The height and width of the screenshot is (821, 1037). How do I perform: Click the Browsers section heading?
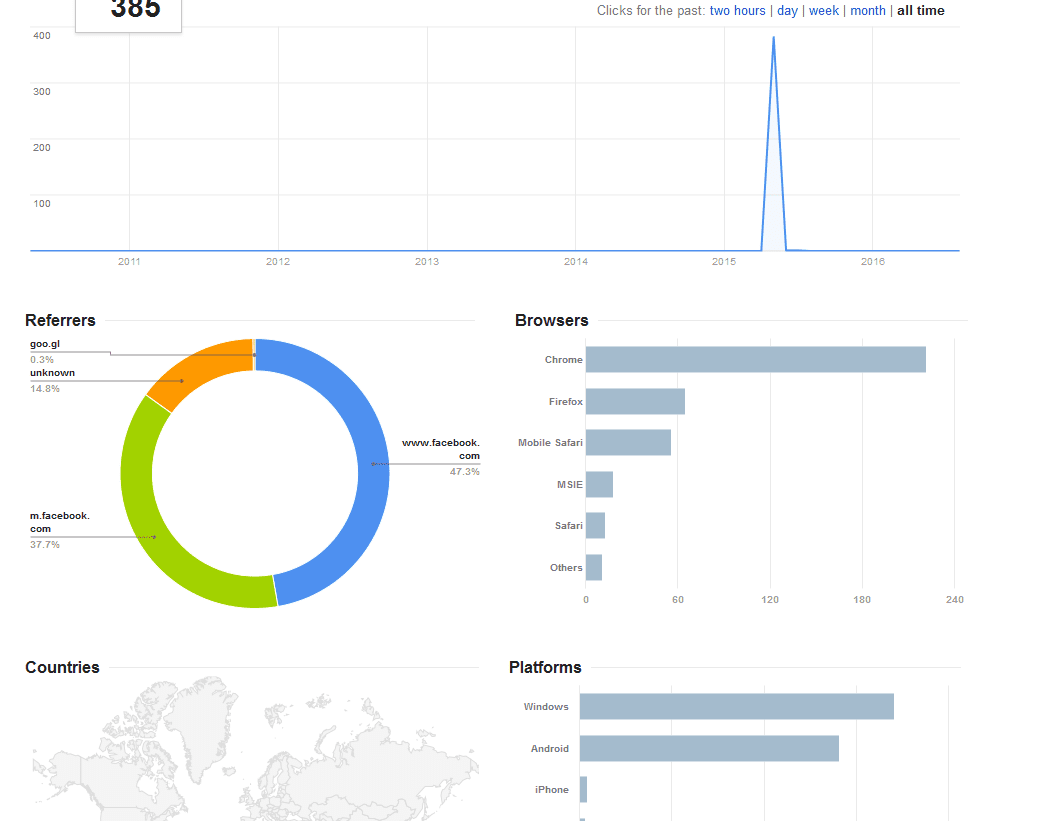(x=552, y=320)
